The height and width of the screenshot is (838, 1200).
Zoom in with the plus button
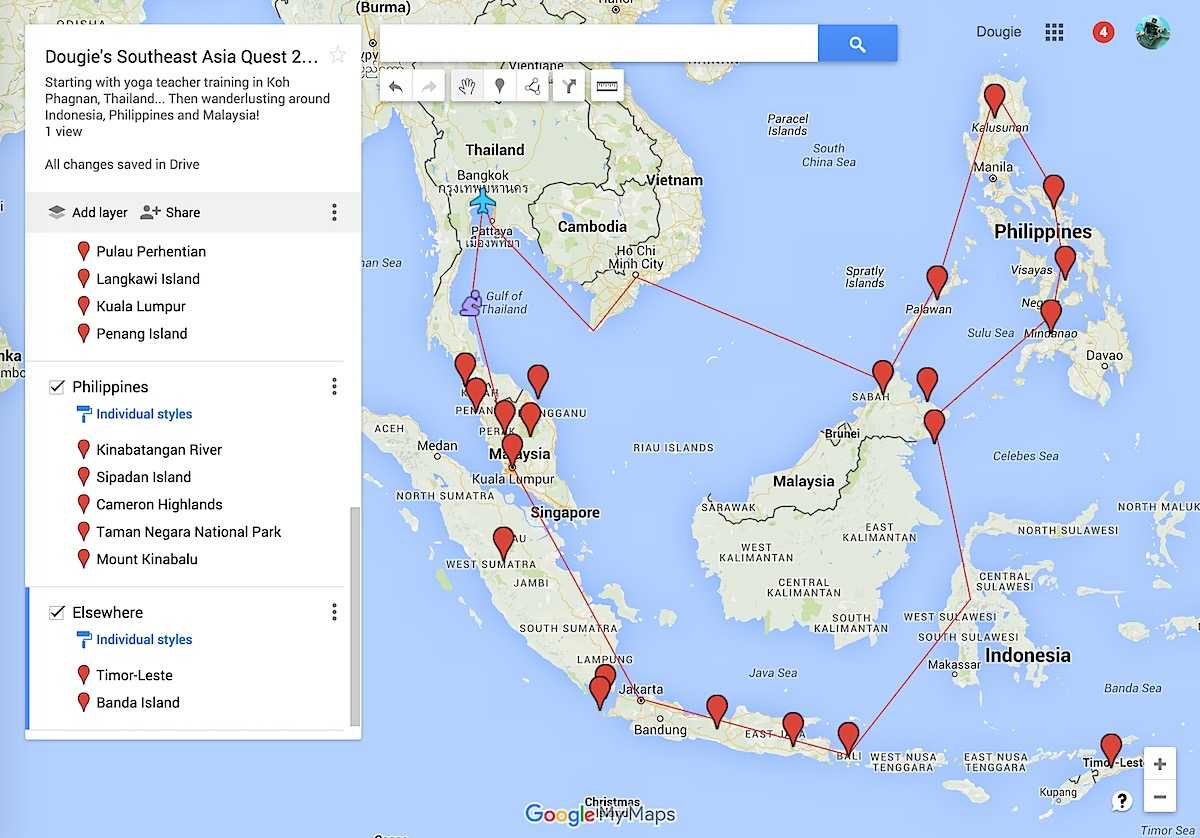[1159, 765]
